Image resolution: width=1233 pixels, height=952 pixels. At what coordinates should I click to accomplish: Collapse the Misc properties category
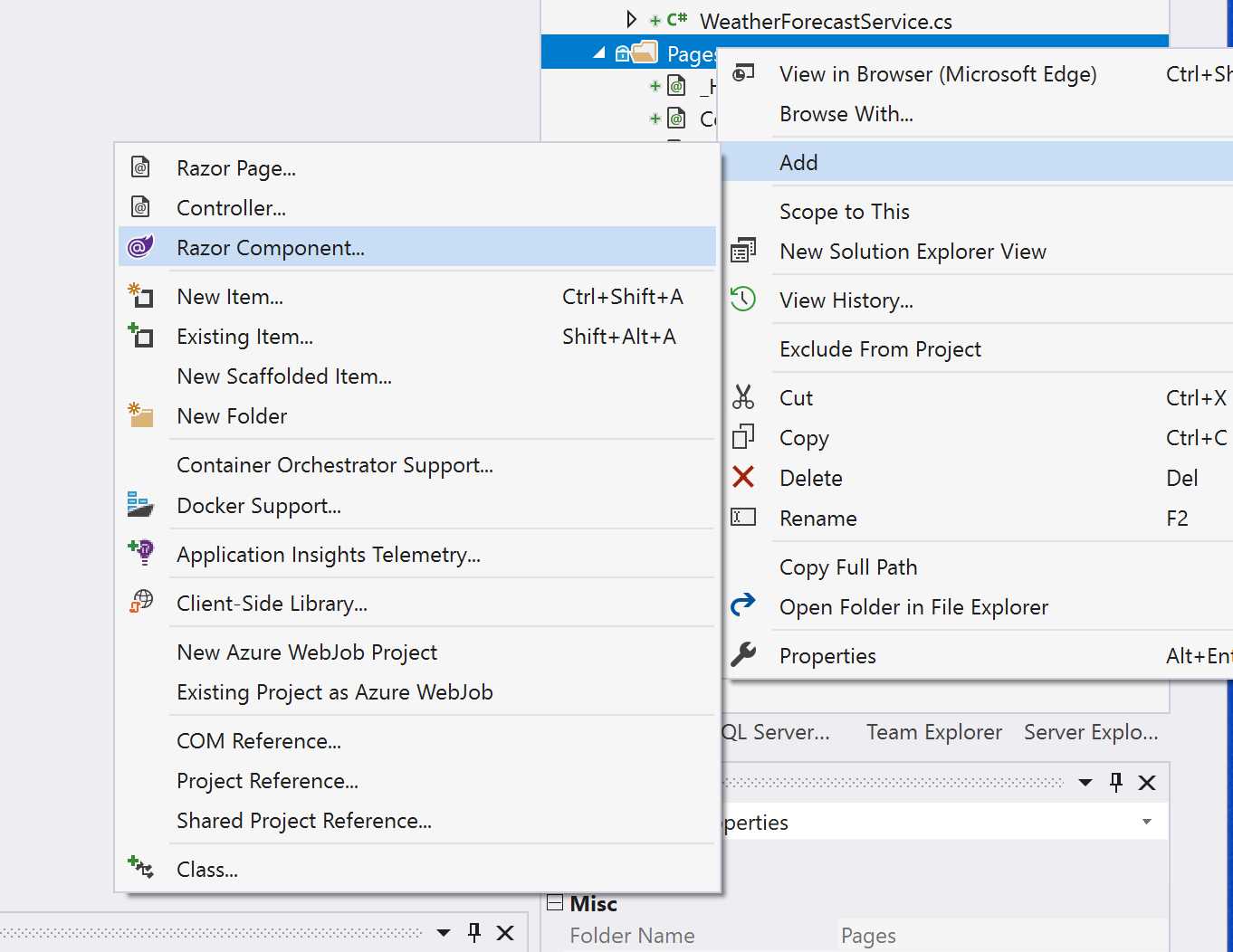555,902
